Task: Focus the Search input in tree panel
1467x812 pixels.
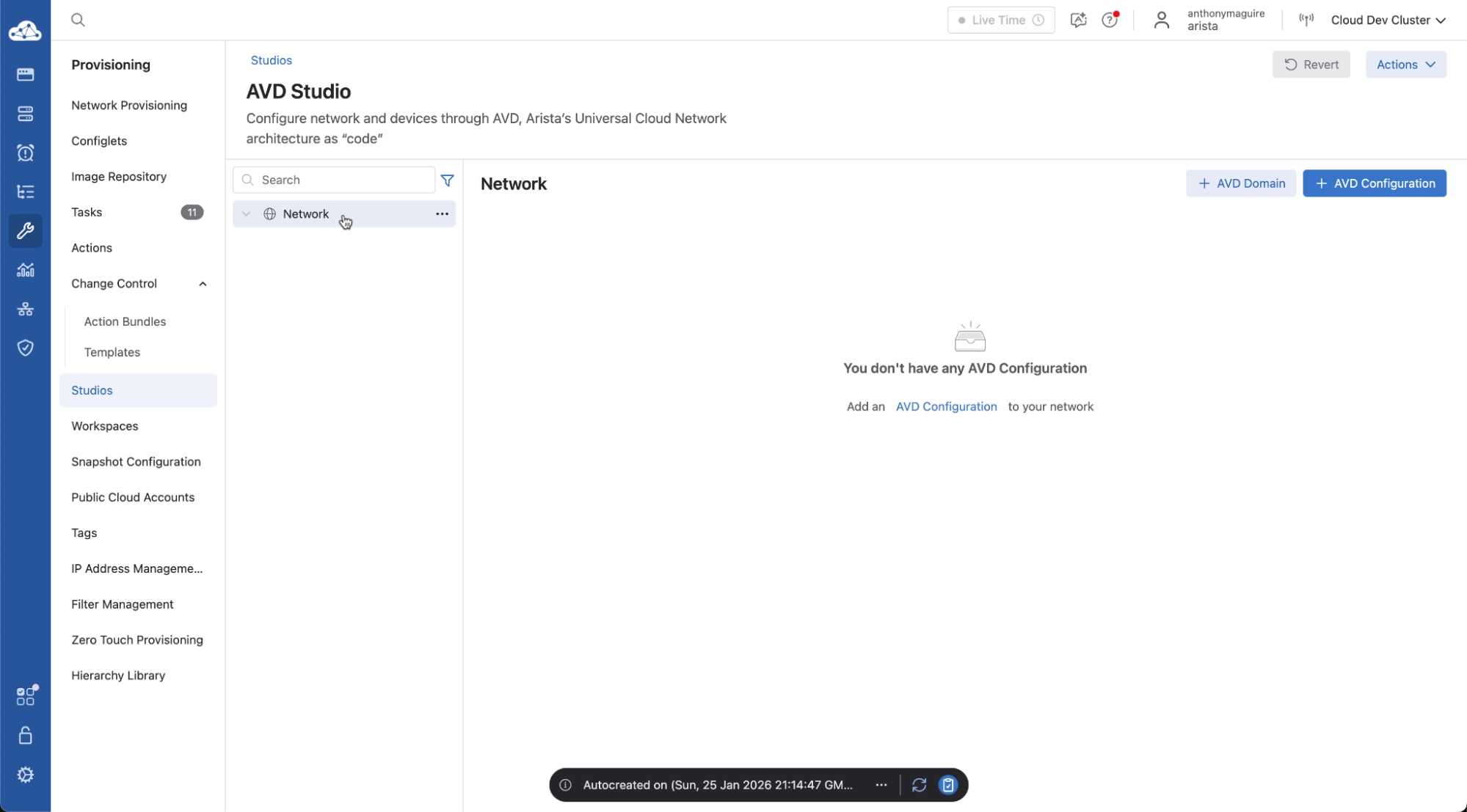Action: click(334, 180)
